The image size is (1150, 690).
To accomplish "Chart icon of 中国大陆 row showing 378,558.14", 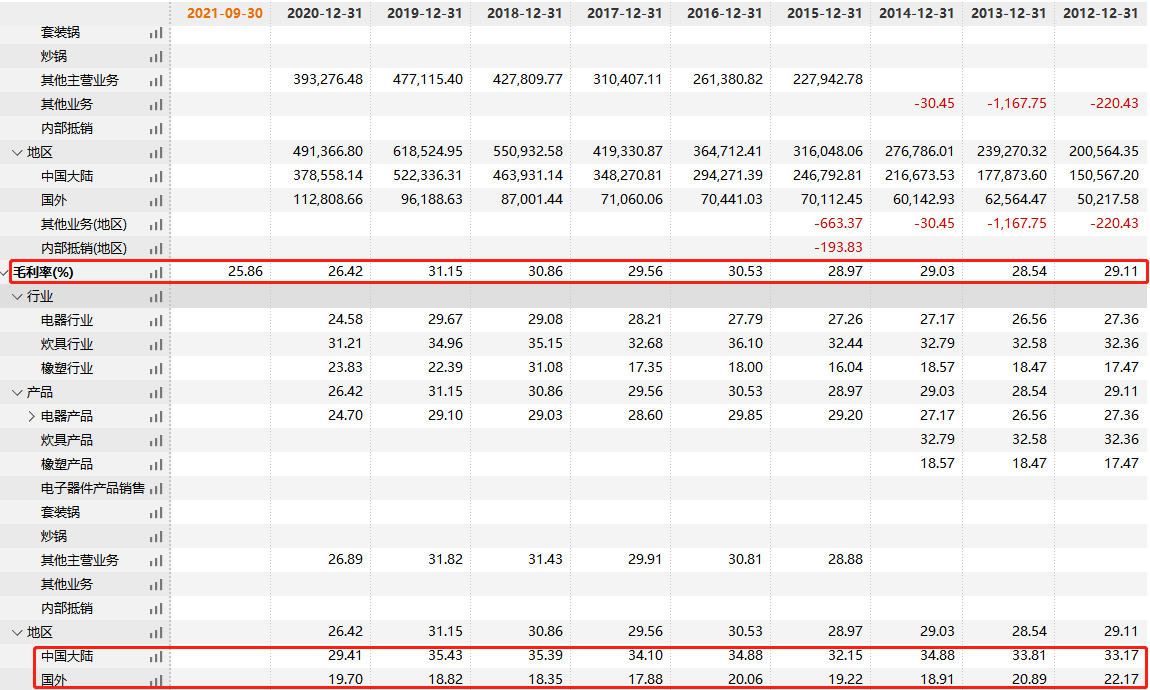I will point(156,176).
